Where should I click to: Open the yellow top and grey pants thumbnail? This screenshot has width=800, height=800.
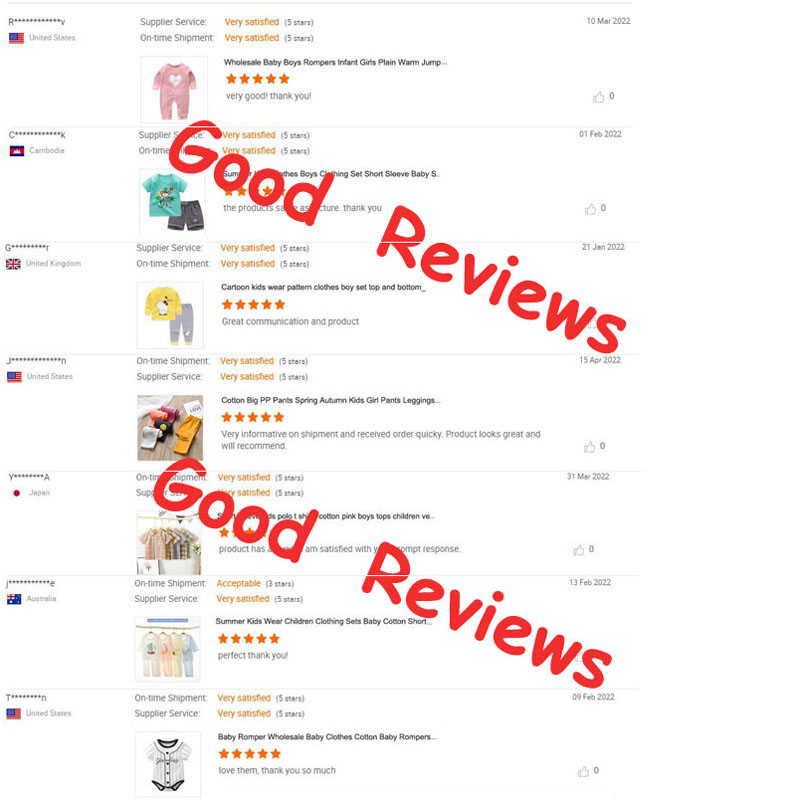(x=170, y=315)
